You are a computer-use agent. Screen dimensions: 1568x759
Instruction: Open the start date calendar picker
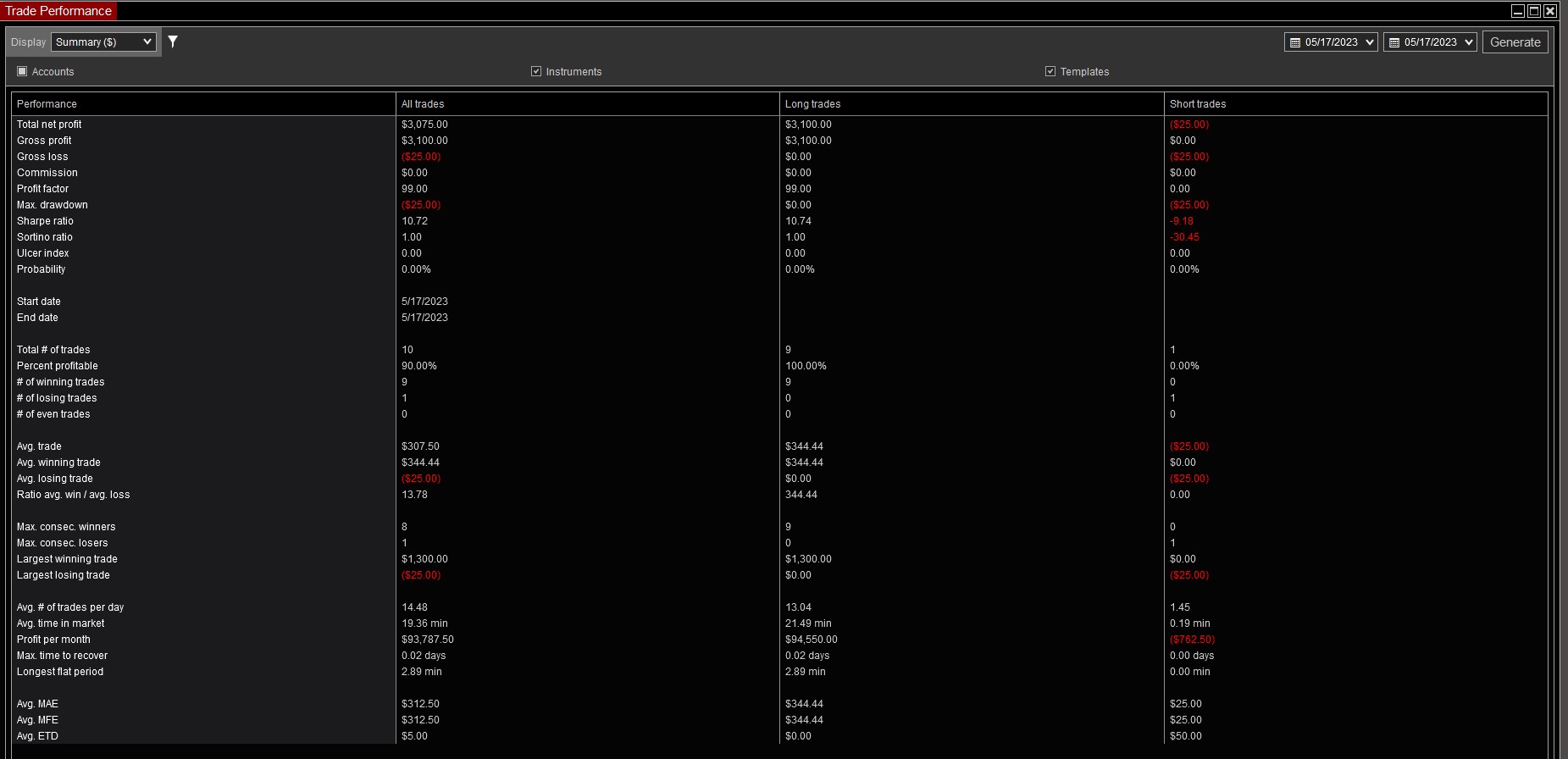point(1295,42)
